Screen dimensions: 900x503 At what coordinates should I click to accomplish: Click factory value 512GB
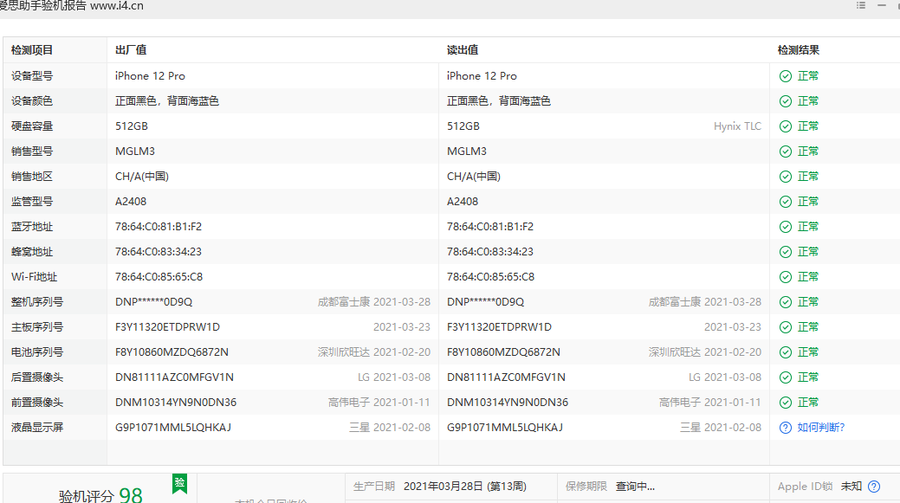(x=131, y=126)
